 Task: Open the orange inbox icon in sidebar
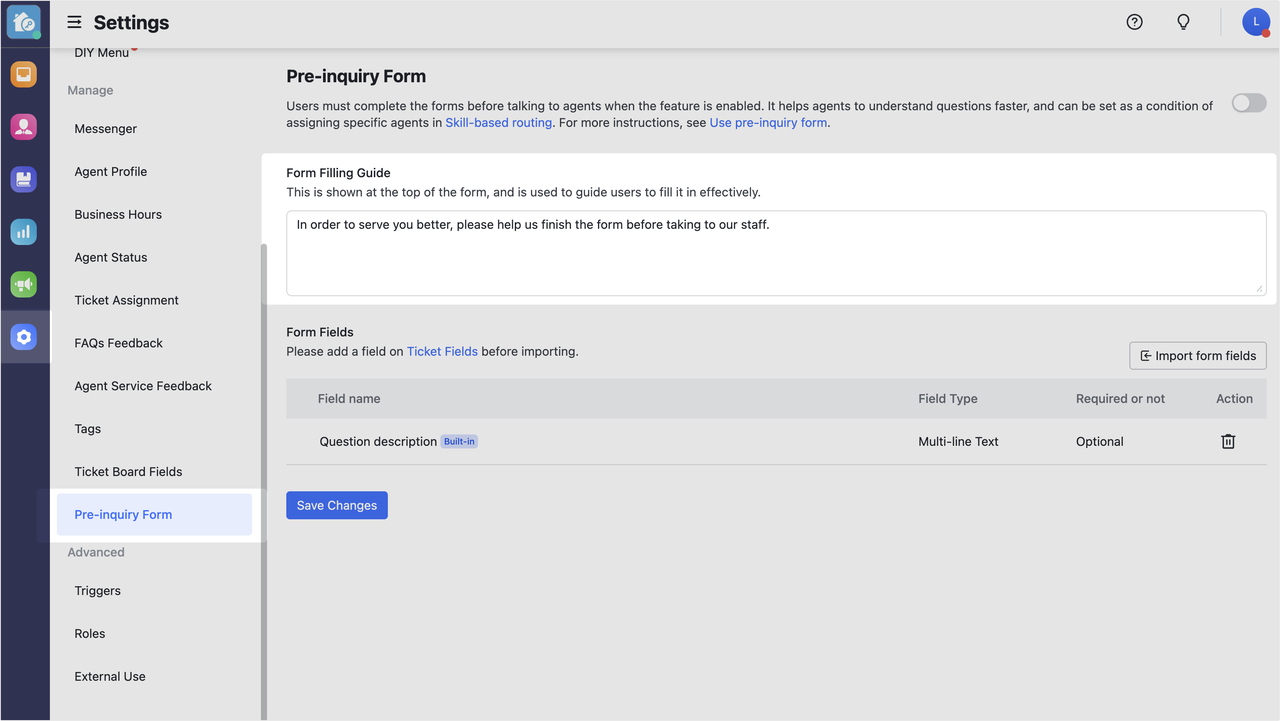(24, 74)
